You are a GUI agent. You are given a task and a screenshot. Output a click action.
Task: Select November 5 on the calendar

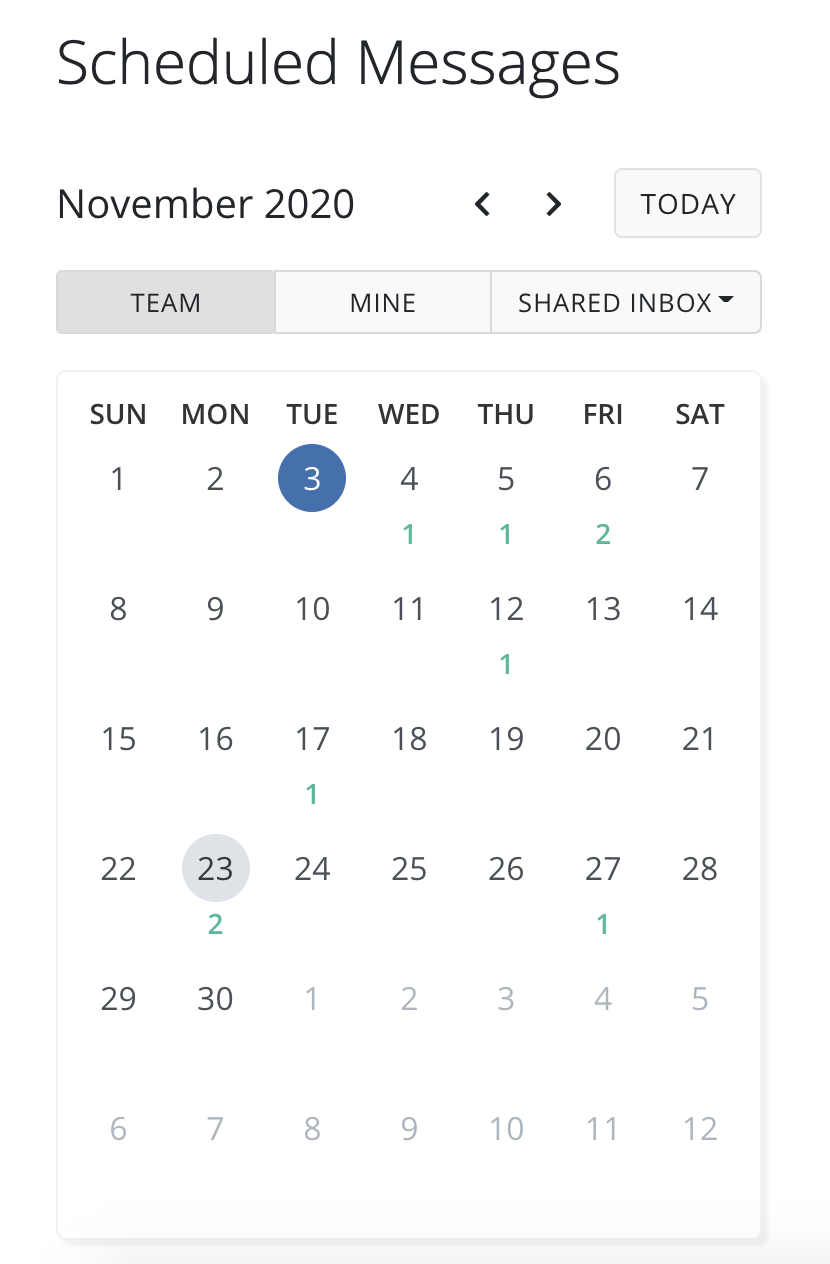coord(506,479)
